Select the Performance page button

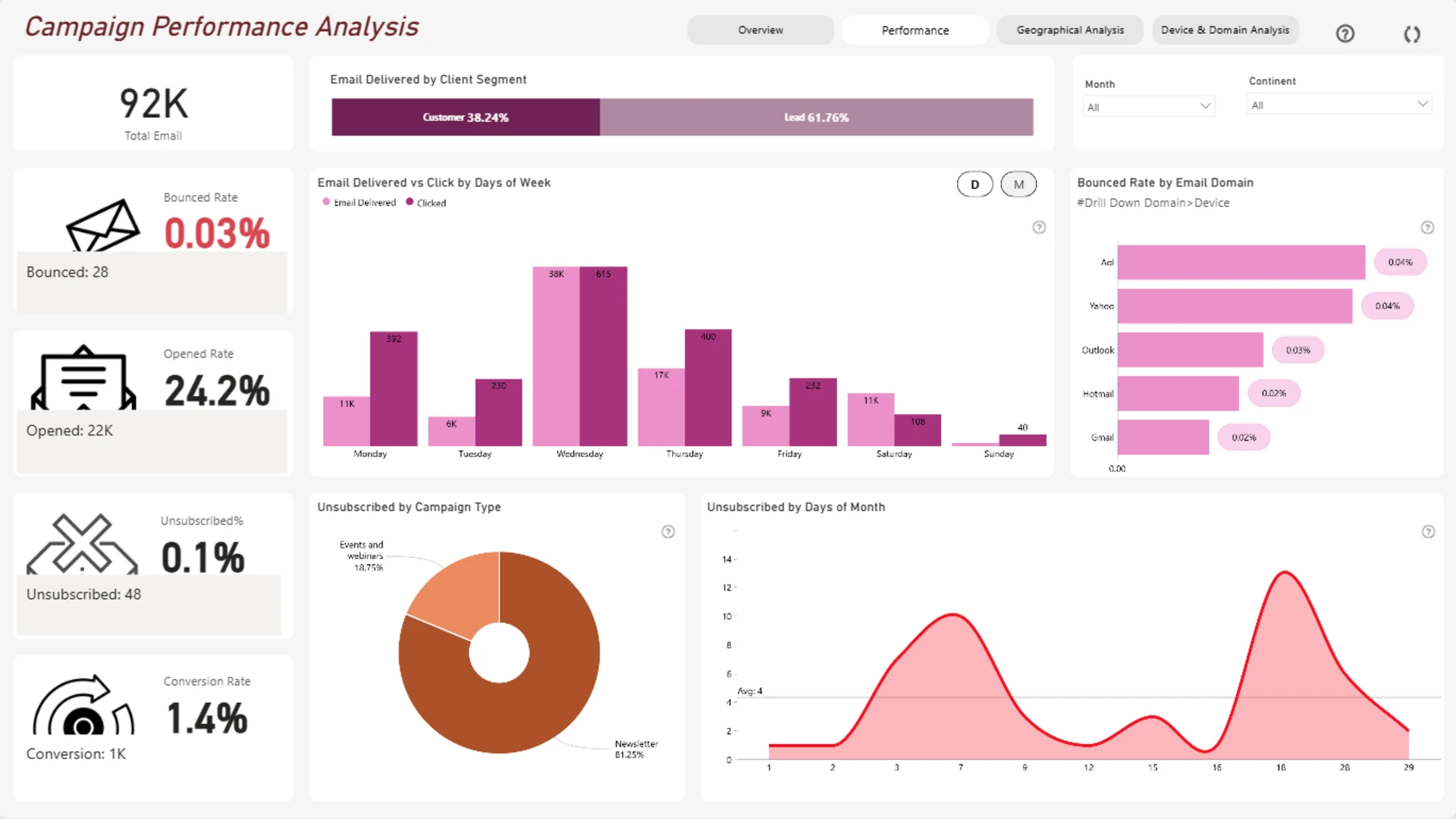[x=915, y=30]
